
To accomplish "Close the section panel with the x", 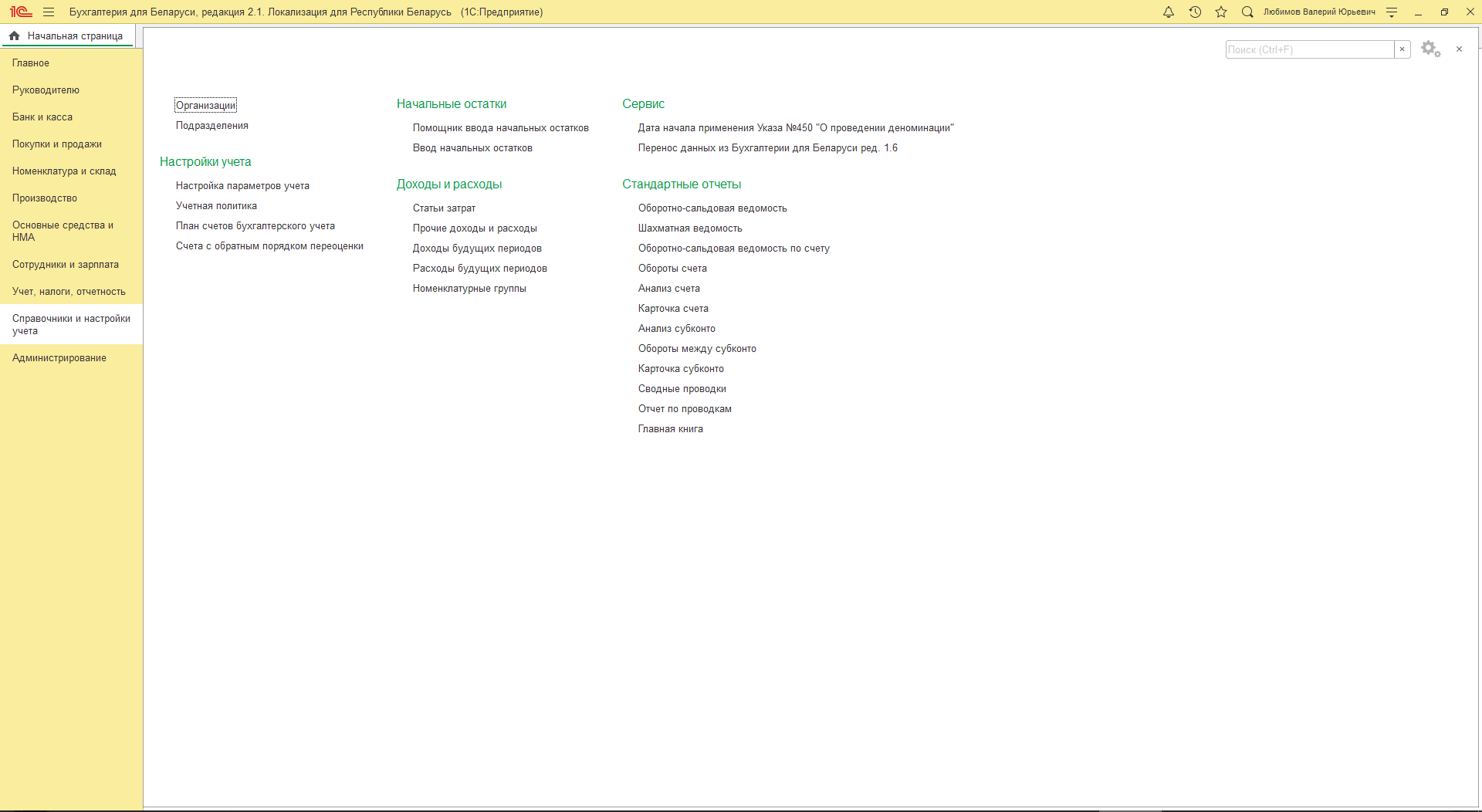I will pyautogui.click(x=1459, y=49).
